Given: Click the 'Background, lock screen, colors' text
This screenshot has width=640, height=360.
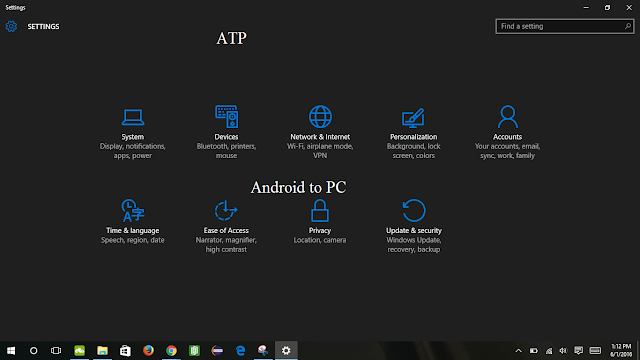Looking at the screenshot, I should 413,151.
